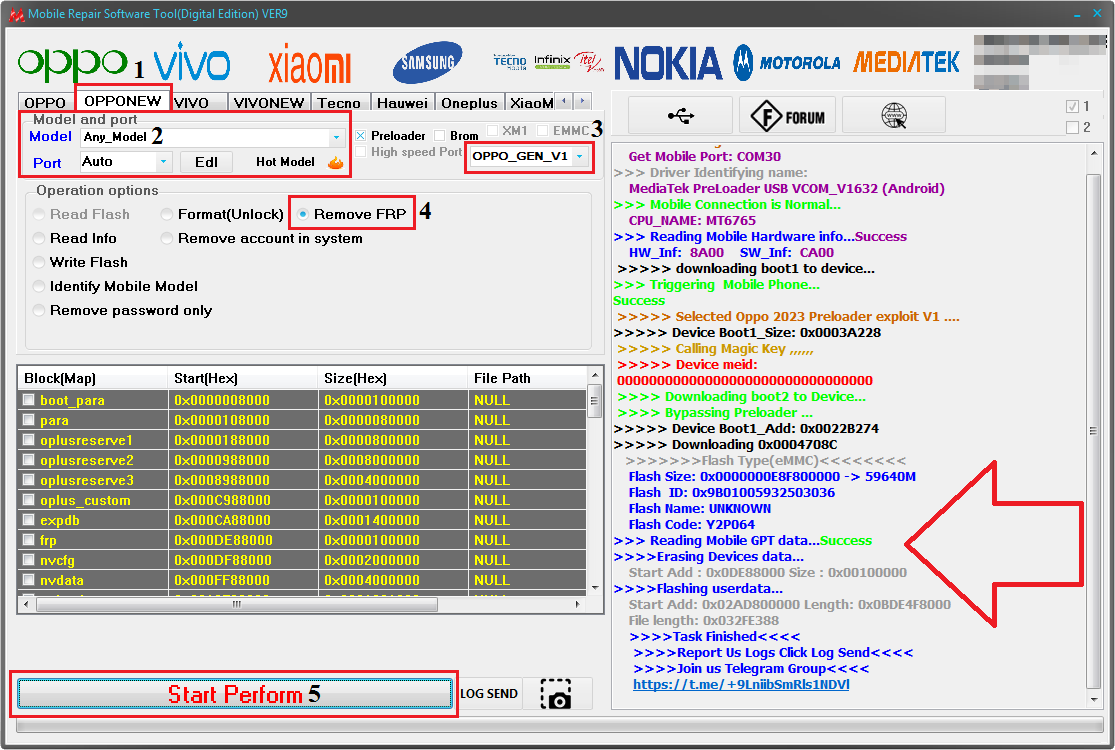The width and height of the screenshot is (1115, 750).
Task: Toggle the Brom checkbox
Action: [x=439, y=135]
